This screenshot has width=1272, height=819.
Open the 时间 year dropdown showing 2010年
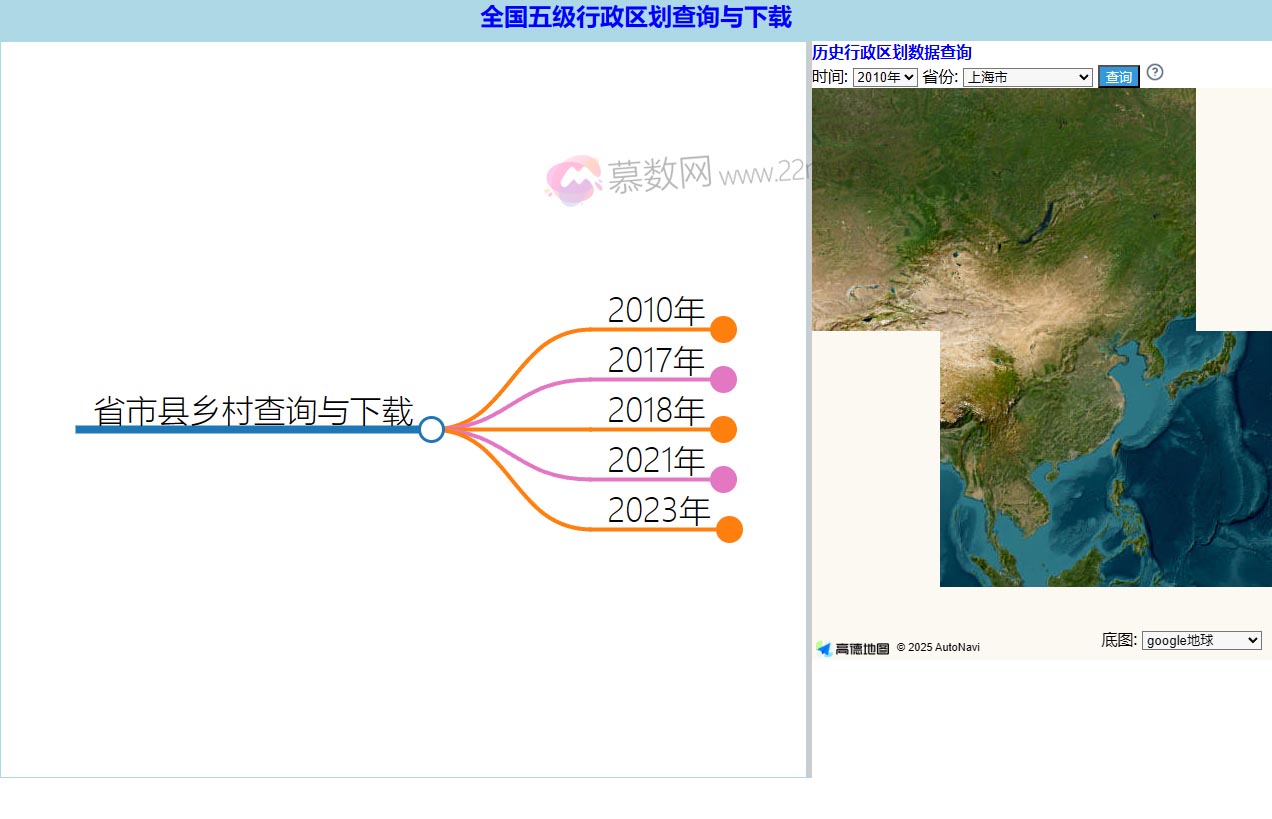pos(884,77)
